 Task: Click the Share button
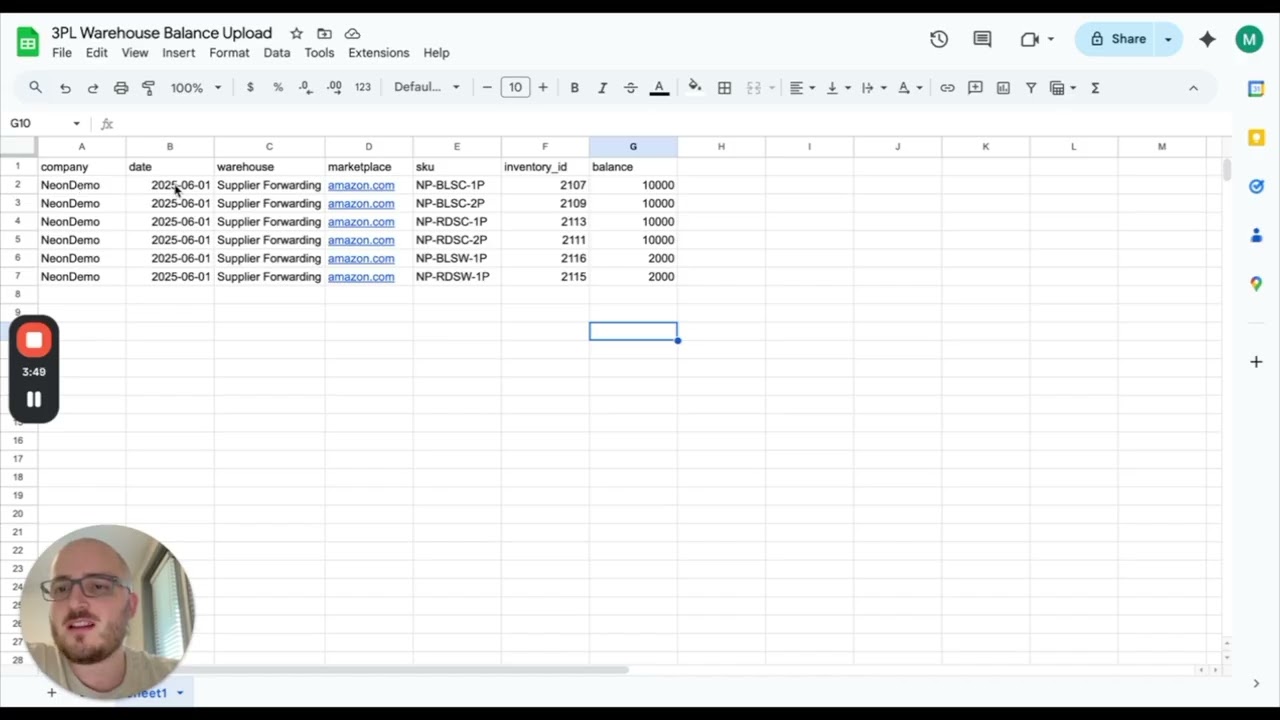point(1117,39)
